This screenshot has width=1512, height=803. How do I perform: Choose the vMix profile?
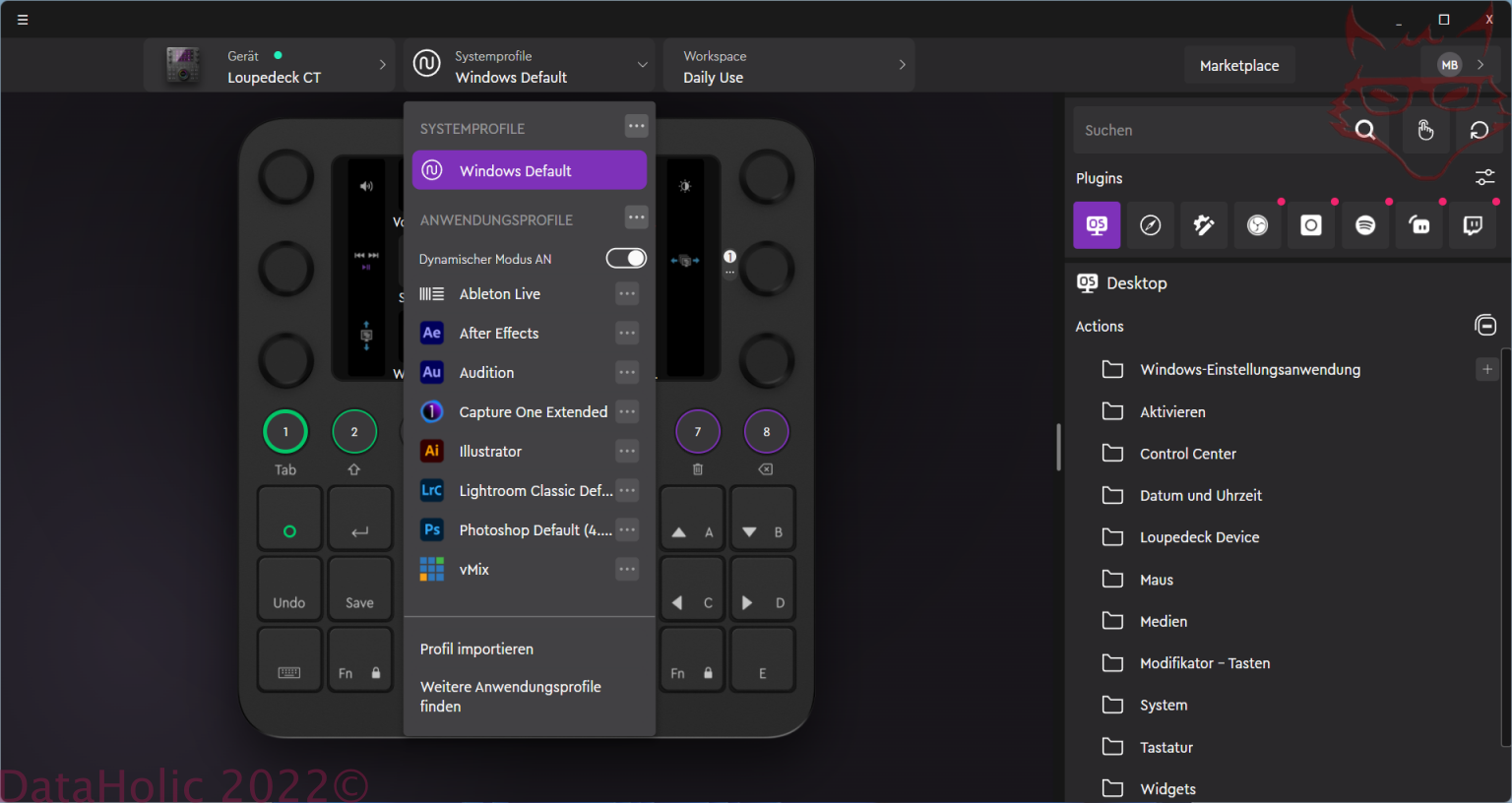click(x=473, y=569)
